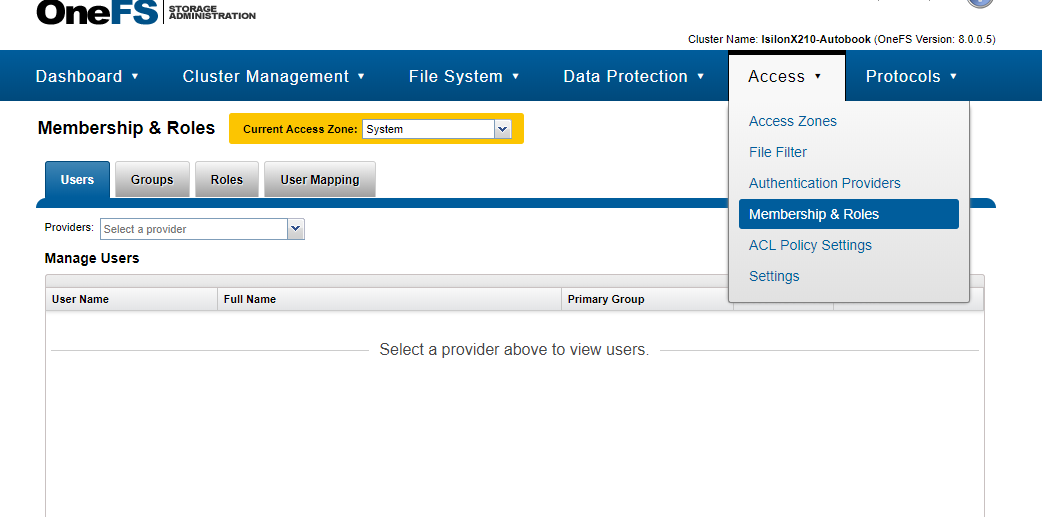The width and height of the screenshot is (1042, 517).
Task: Select Membership & Roles menu entry
Action: pyautogui.click(x=849, y=214)
